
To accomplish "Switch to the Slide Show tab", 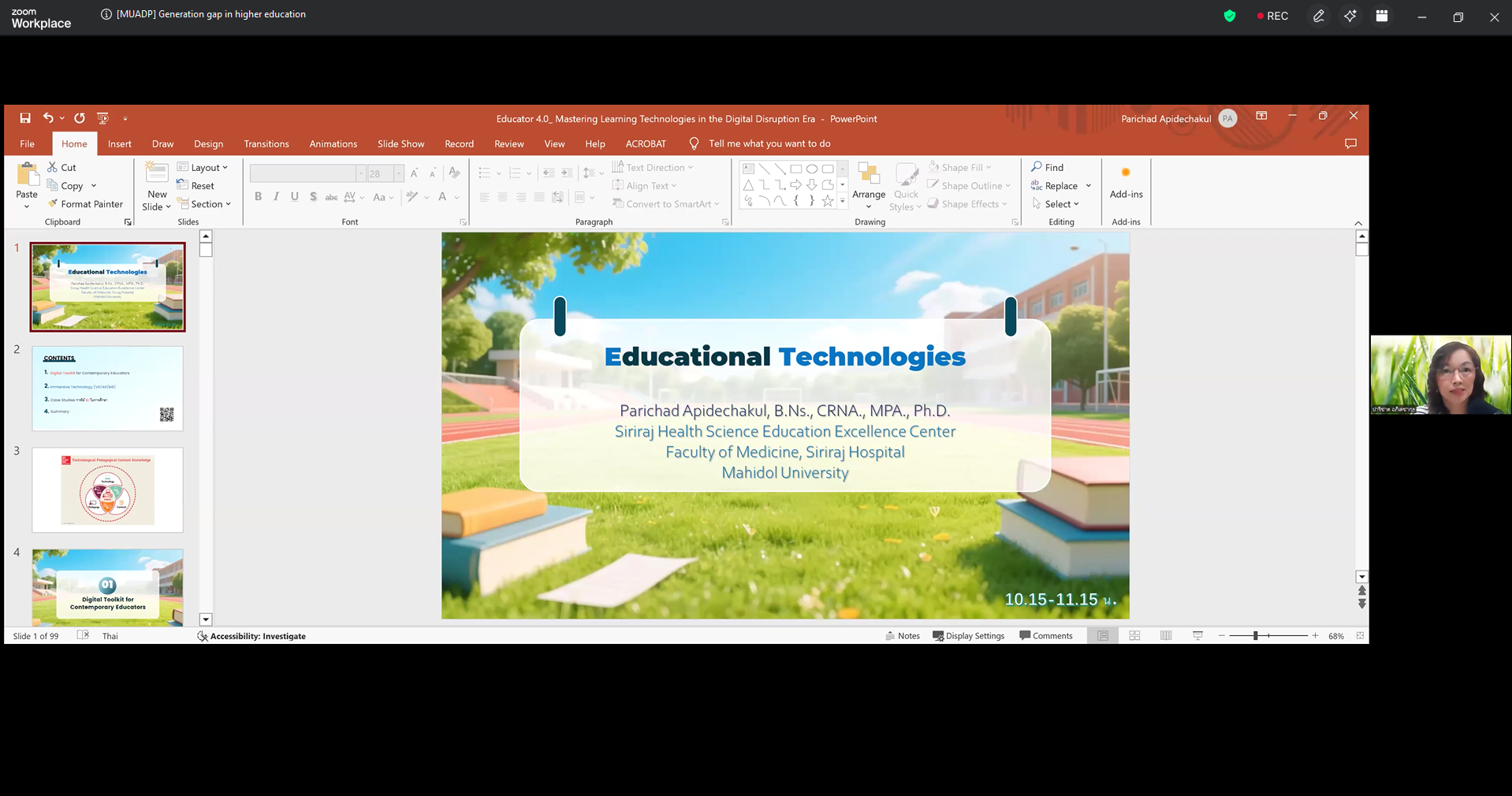I will [x=400, y=143].
